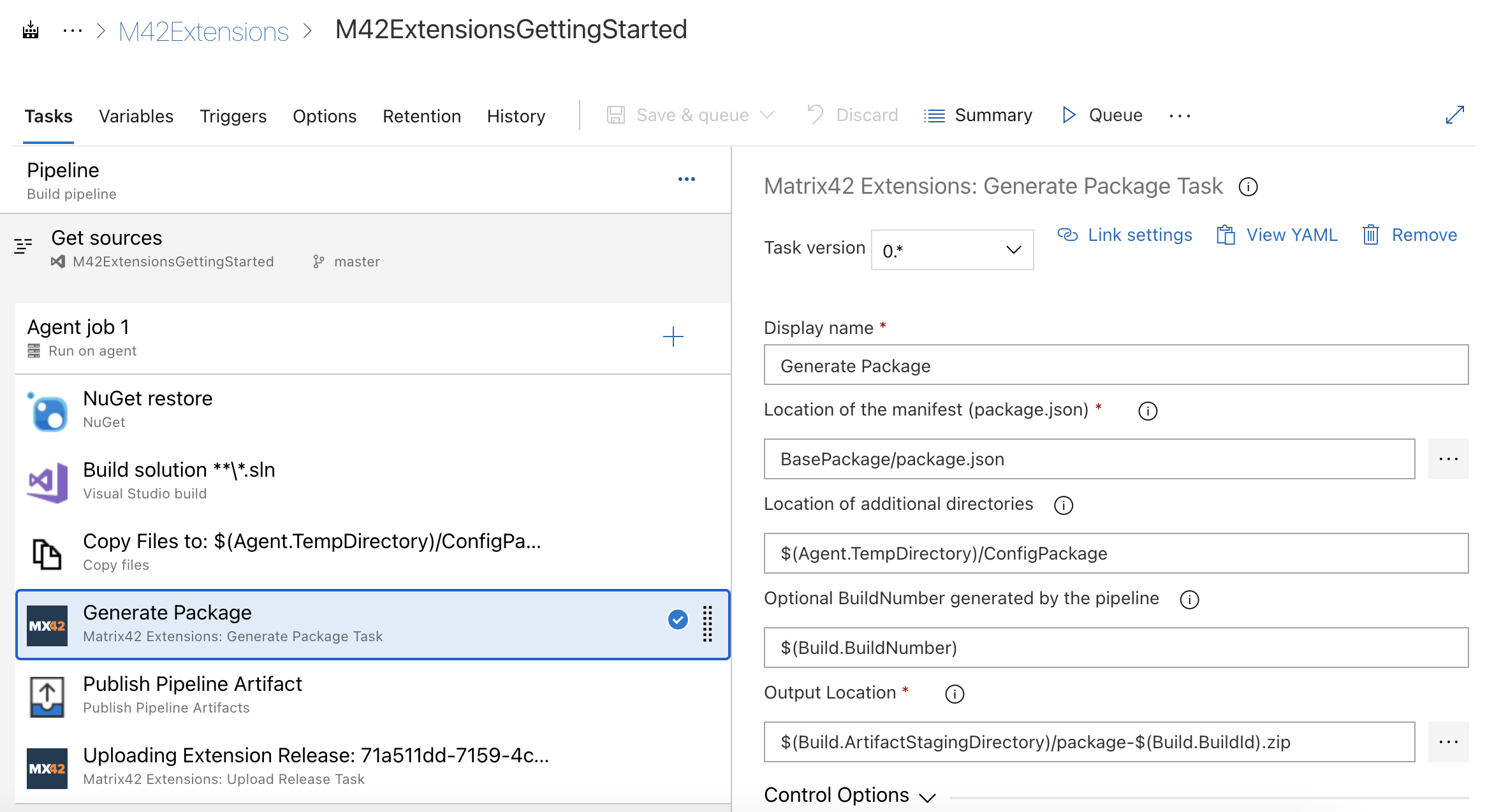Expand the editor to fullscreen via arrow icon
The height and width of the screenshot is (812, 1501).
(1456, 115)
